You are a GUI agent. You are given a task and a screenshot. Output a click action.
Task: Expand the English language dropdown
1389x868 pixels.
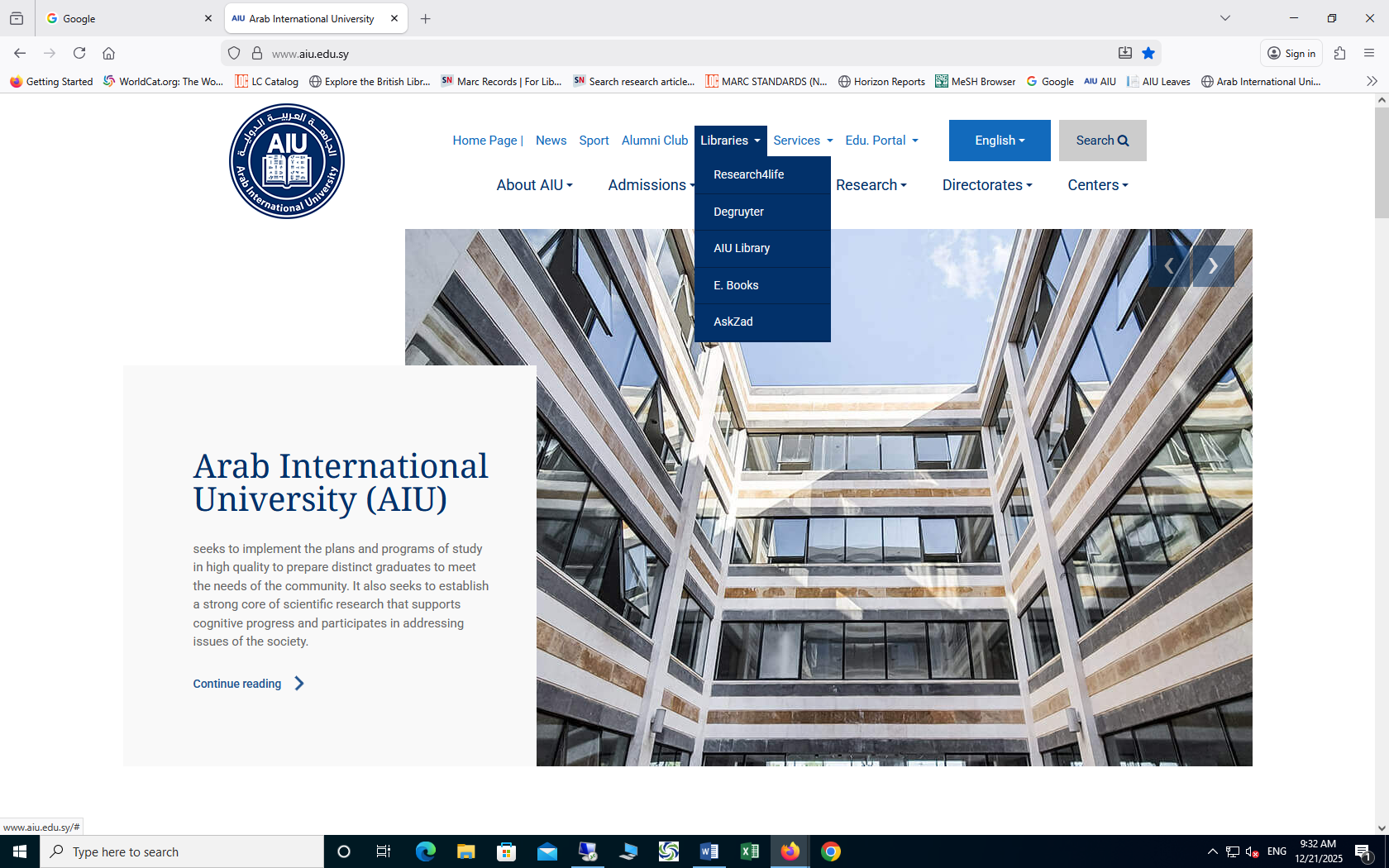tap(999, 141)
